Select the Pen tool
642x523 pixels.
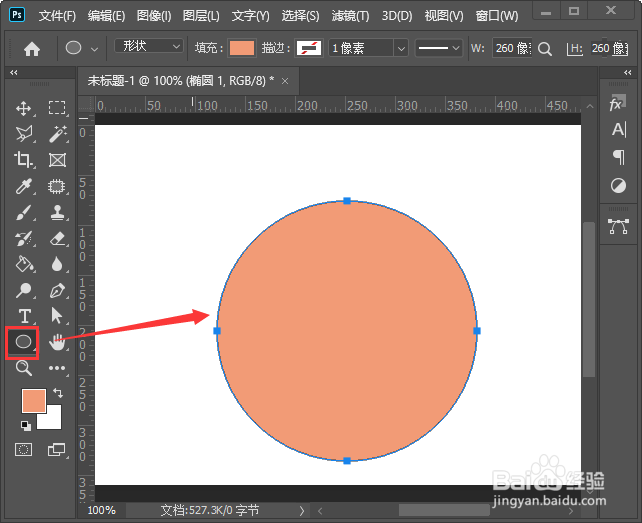tap(57, 291)
